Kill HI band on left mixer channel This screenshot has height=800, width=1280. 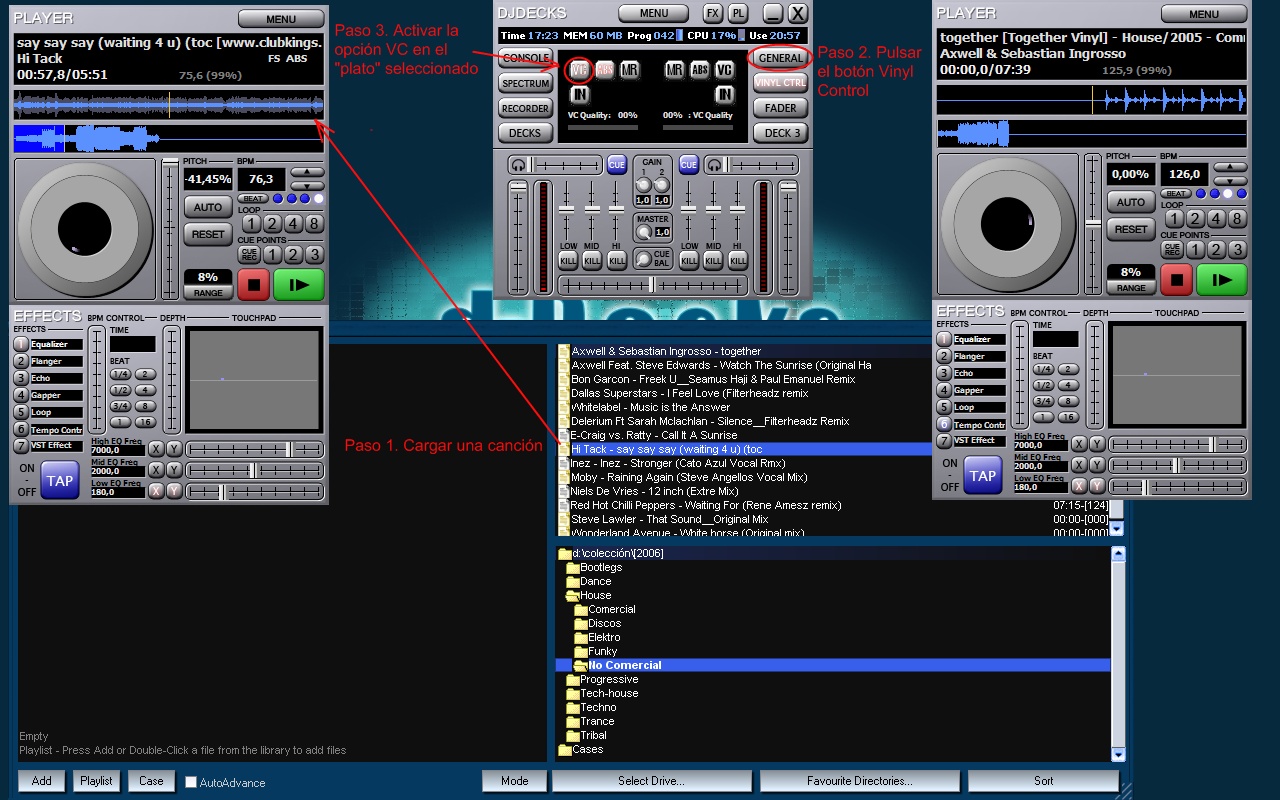[617, 260]
